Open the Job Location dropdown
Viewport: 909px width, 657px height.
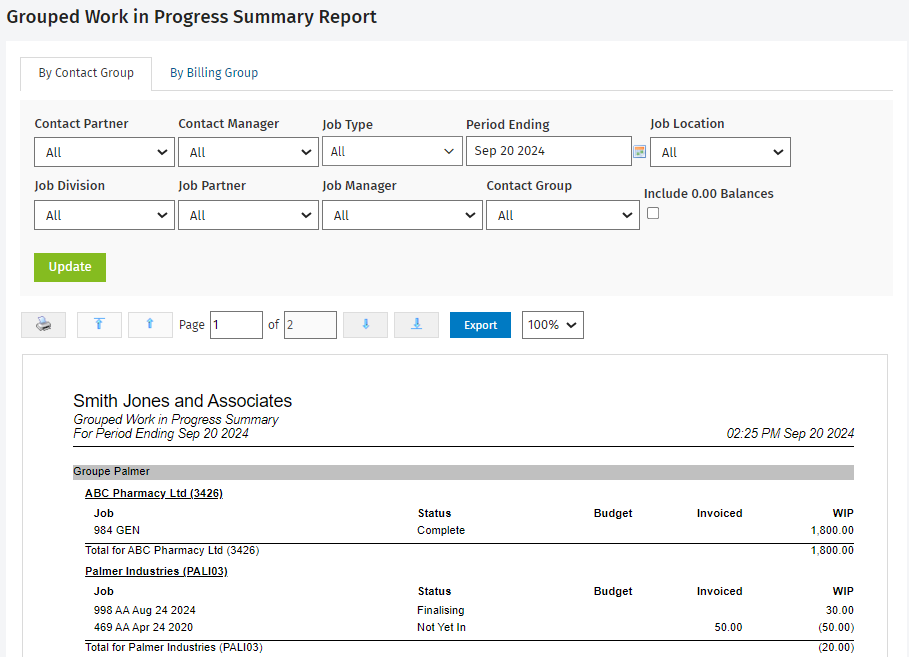[720, 152]
